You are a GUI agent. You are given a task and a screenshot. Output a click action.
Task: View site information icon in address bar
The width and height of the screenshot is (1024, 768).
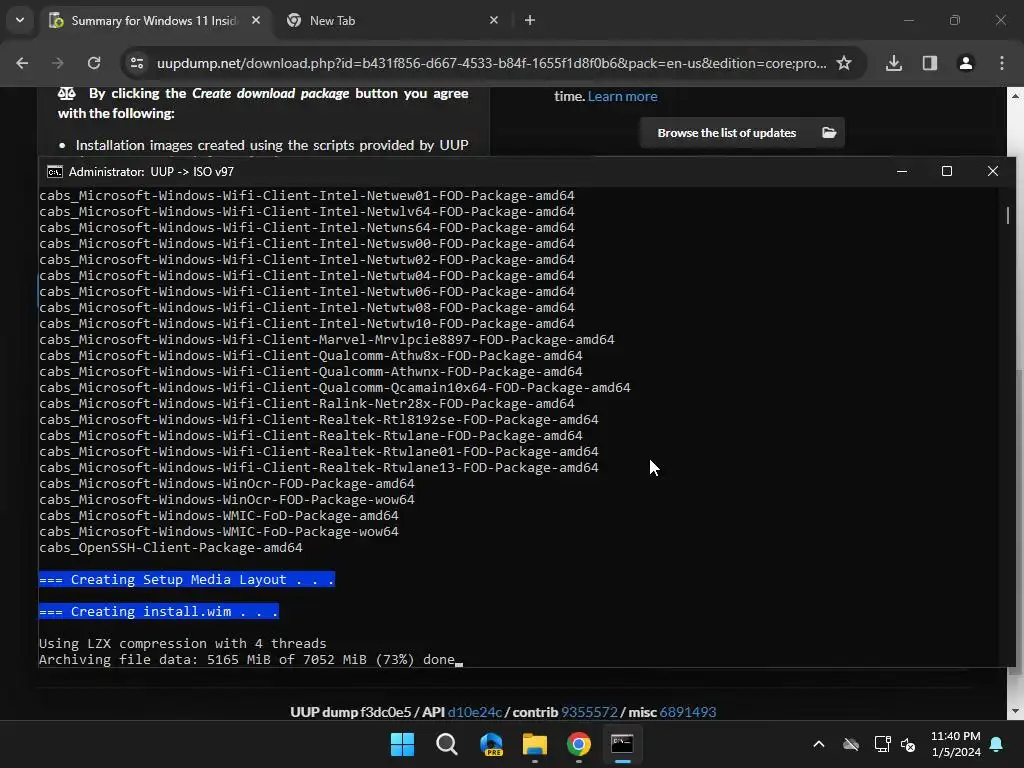click(137, 63)
